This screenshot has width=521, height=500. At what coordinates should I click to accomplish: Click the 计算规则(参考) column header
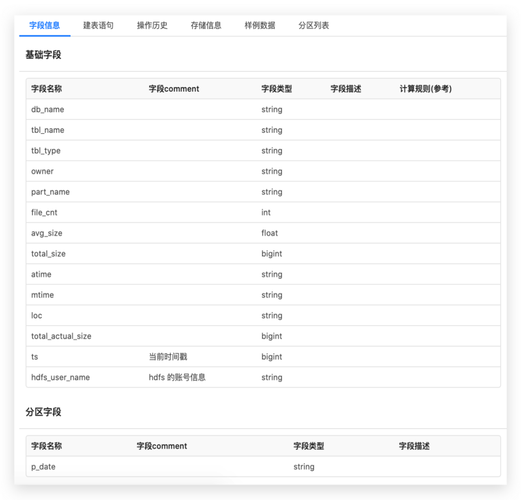point(426,89)
